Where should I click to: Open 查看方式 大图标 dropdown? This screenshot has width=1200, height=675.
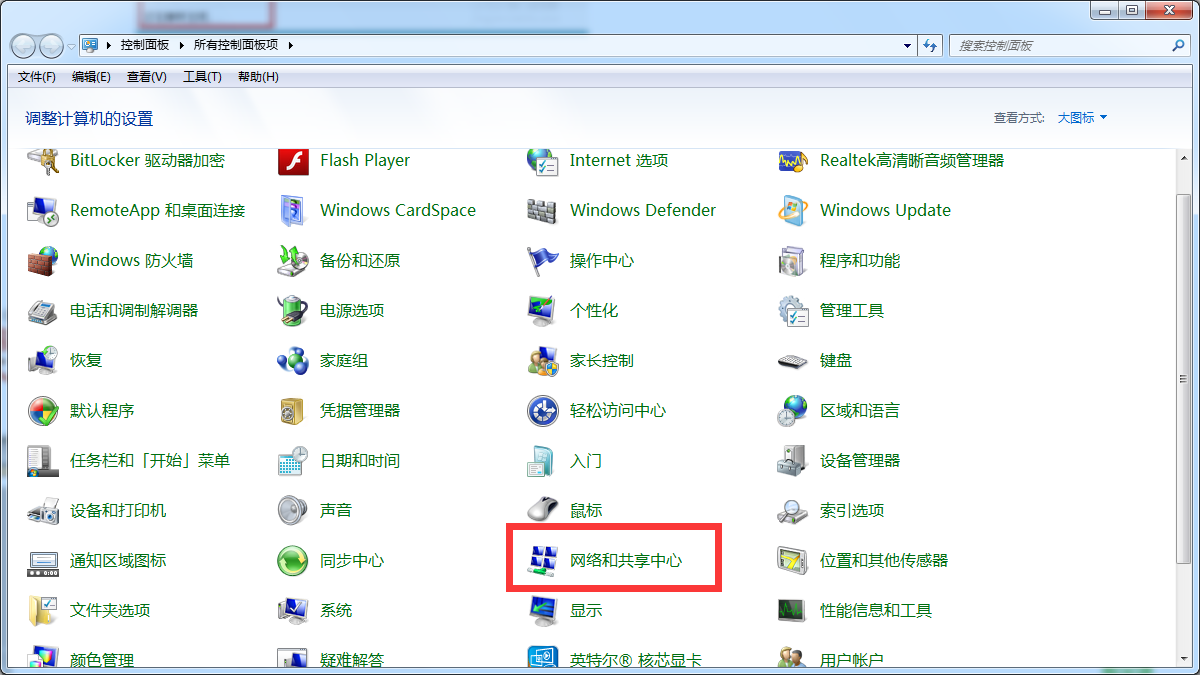[1082, 118]
